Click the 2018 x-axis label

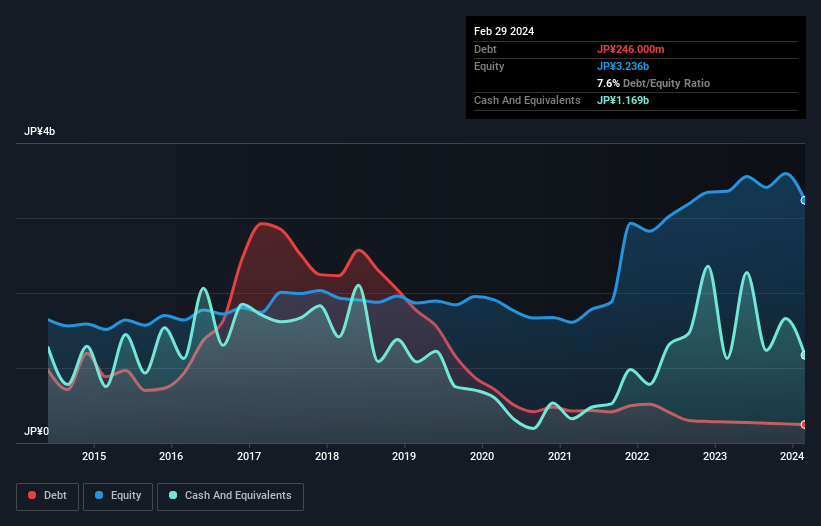(327, 456)
